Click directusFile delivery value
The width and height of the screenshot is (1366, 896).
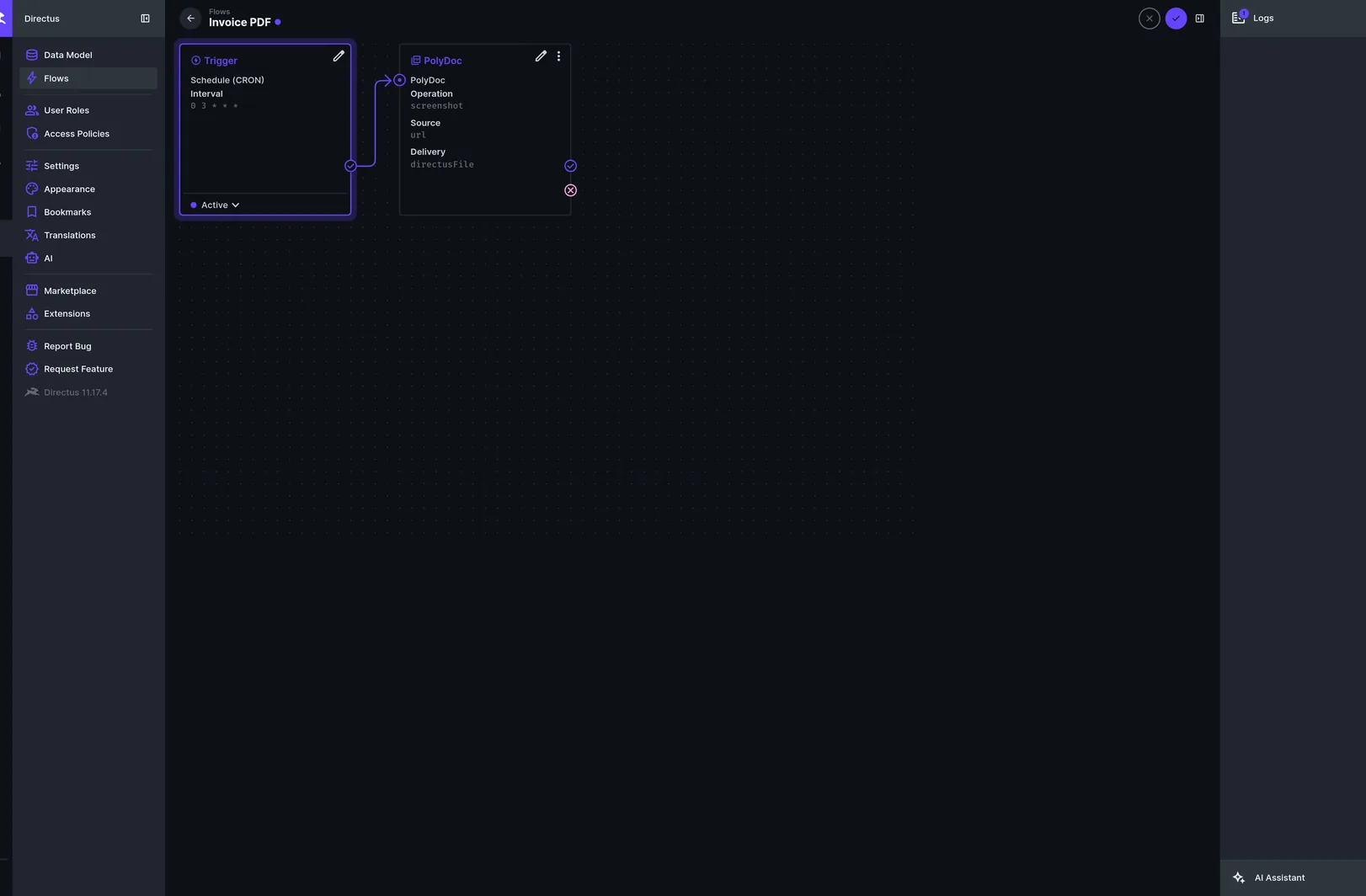pos(442,165)
